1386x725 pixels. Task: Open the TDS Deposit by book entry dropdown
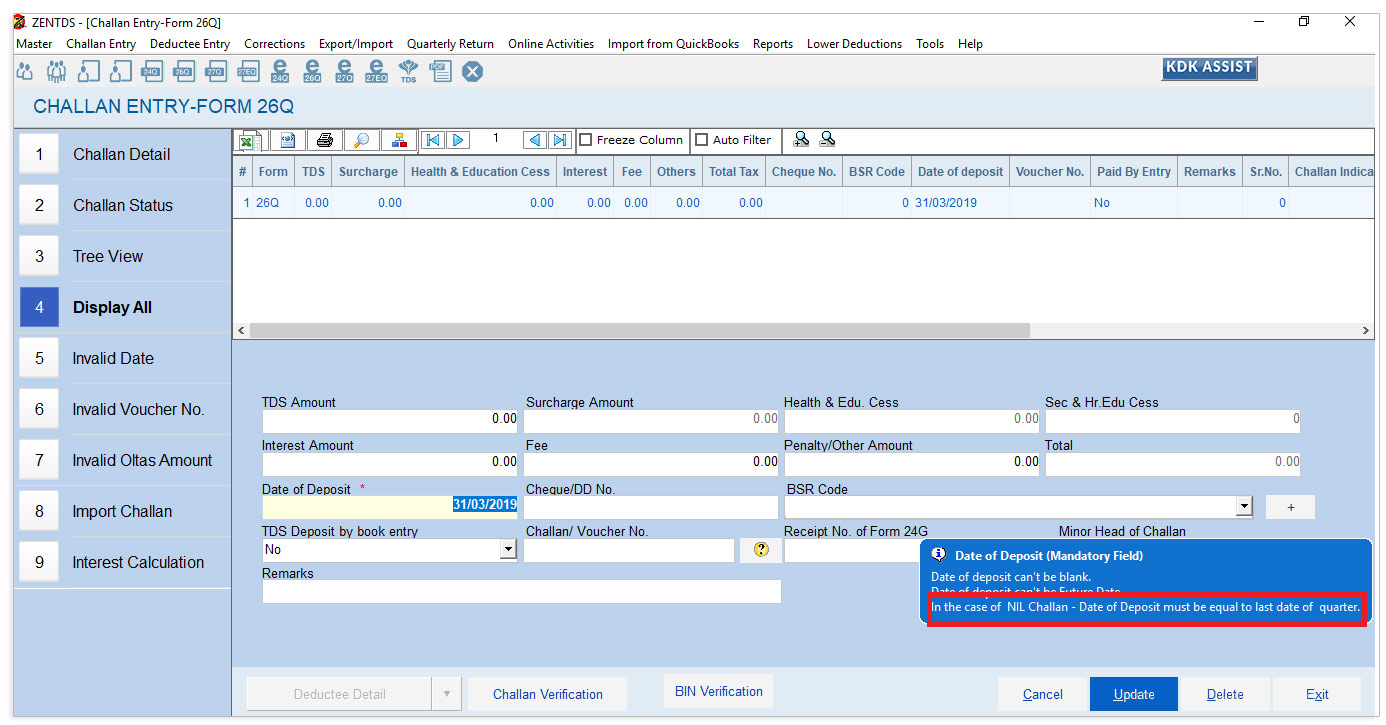click(x=508, y=550)
